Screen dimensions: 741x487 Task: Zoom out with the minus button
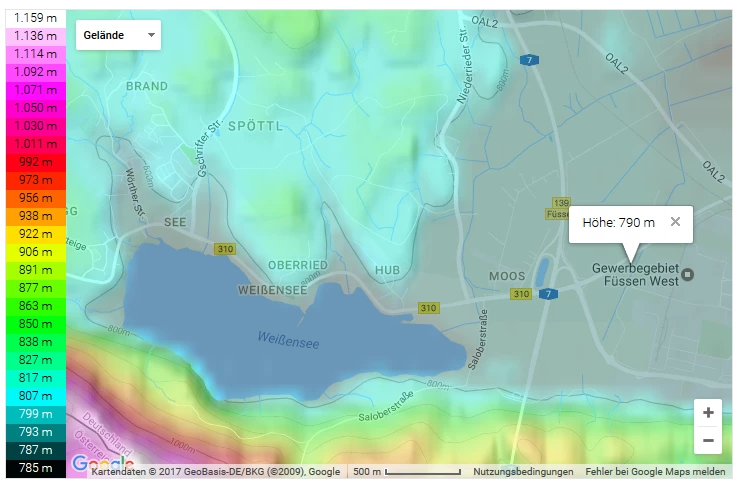[x=707, y=440]
